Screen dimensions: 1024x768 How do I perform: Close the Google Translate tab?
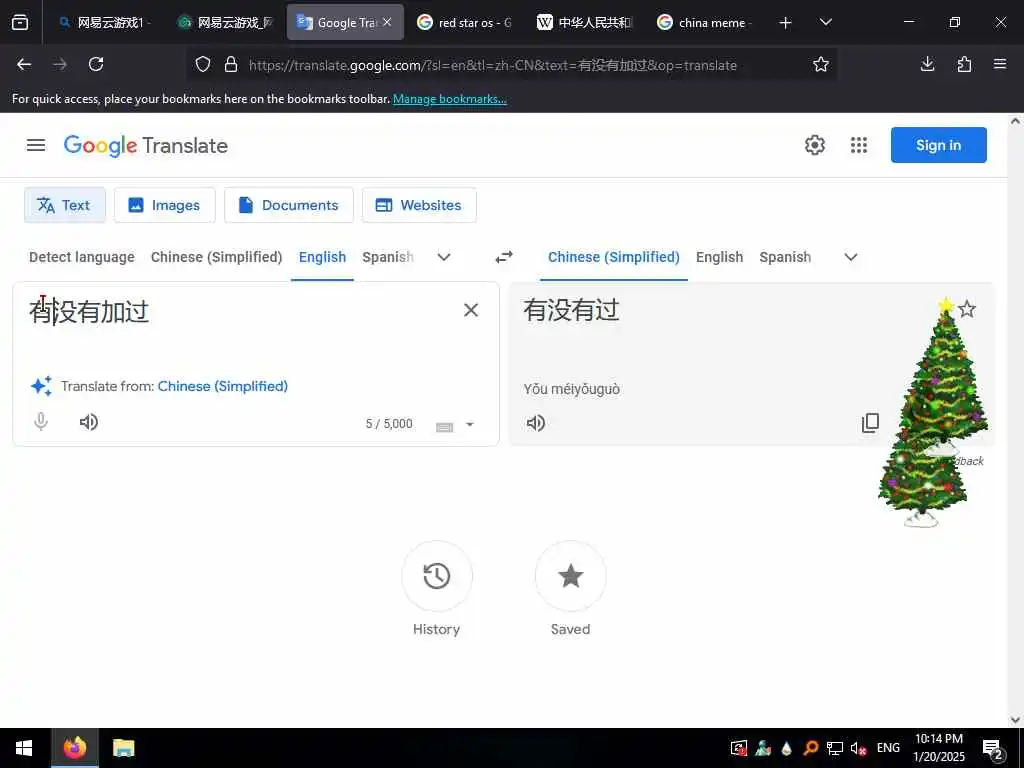click(x=387, y=22)
